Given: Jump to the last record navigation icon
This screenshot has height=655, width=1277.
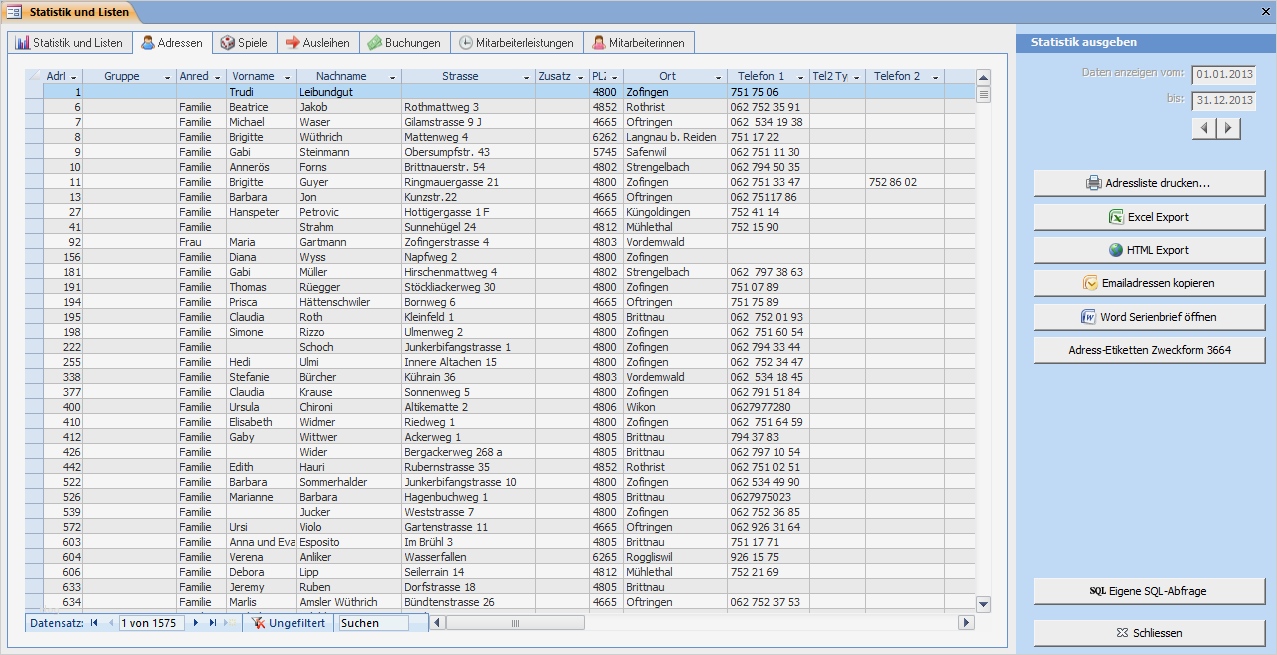Looking at the screenshot, I should point(214,621).
